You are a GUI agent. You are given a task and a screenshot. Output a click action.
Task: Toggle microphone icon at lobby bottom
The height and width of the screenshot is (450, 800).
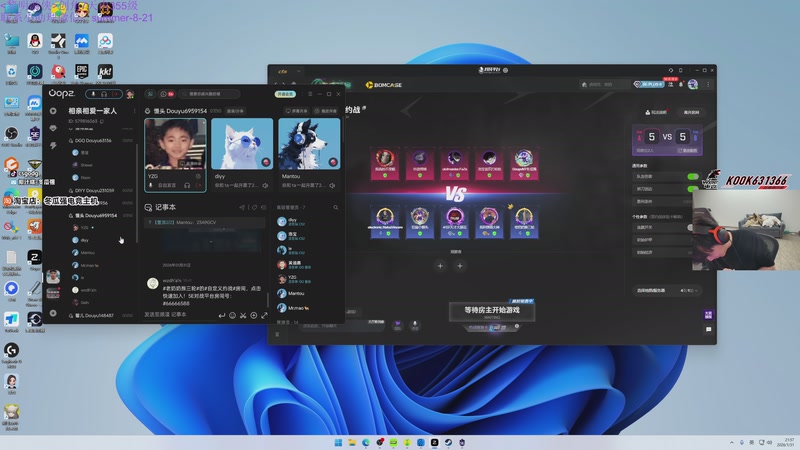coord(415,325)
